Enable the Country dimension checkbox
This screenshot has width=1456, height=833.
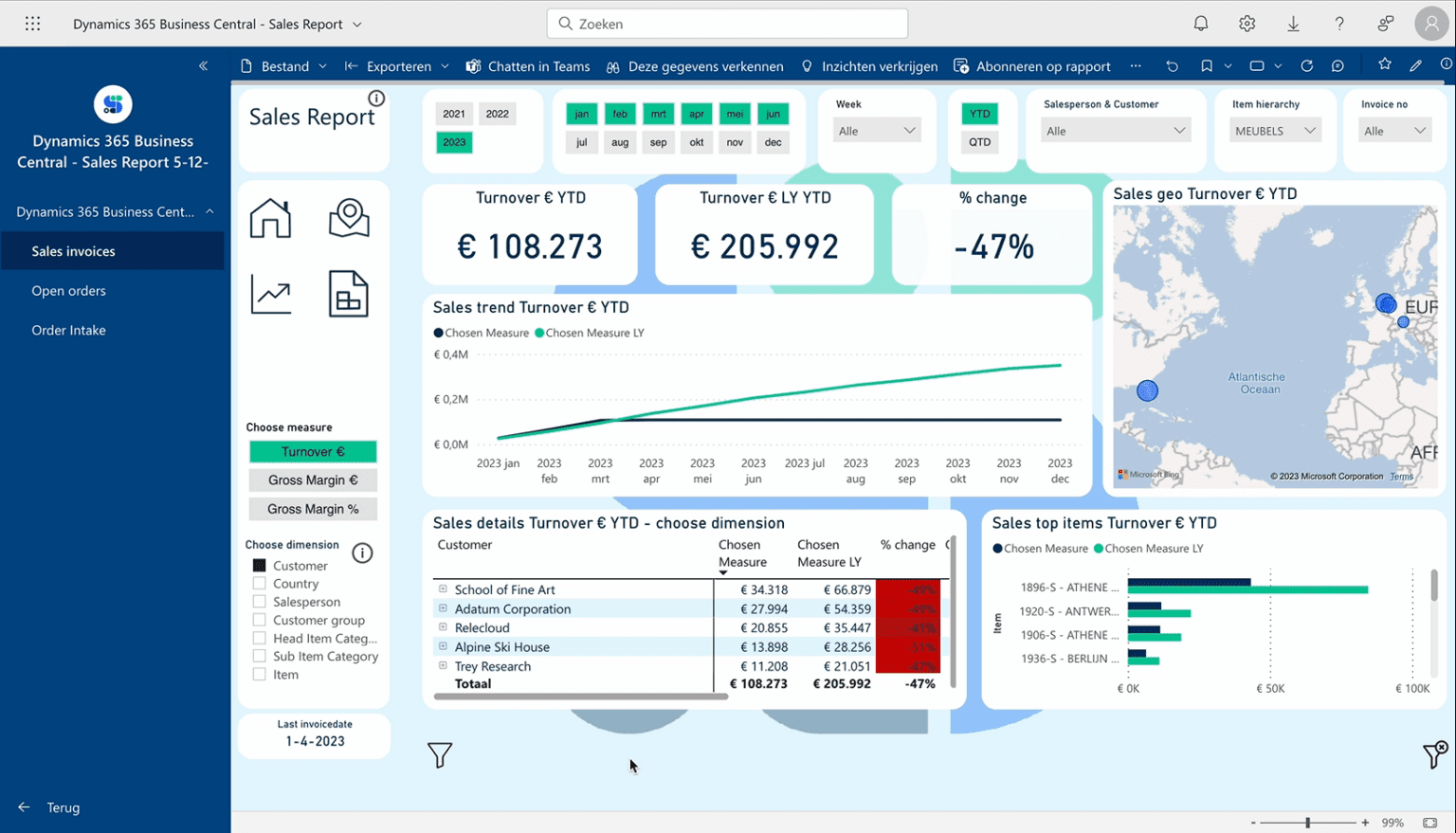point(258,583)
